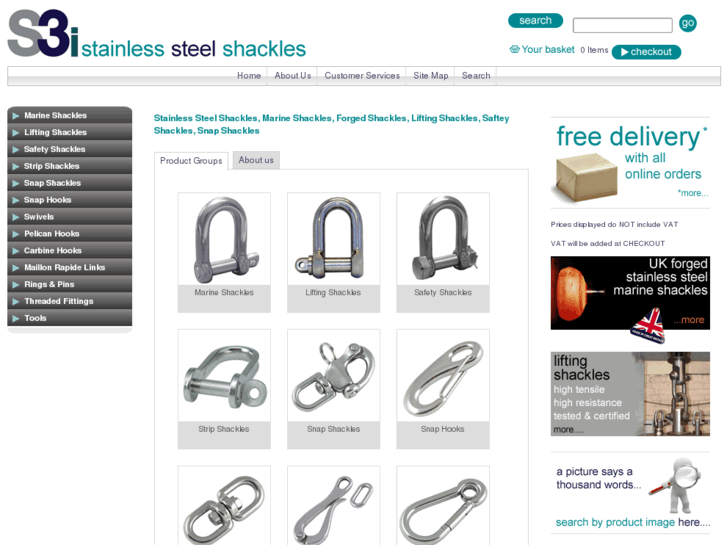727x545 pixels.
Task: Select the Product Groups tab
Action: (191, 161)
